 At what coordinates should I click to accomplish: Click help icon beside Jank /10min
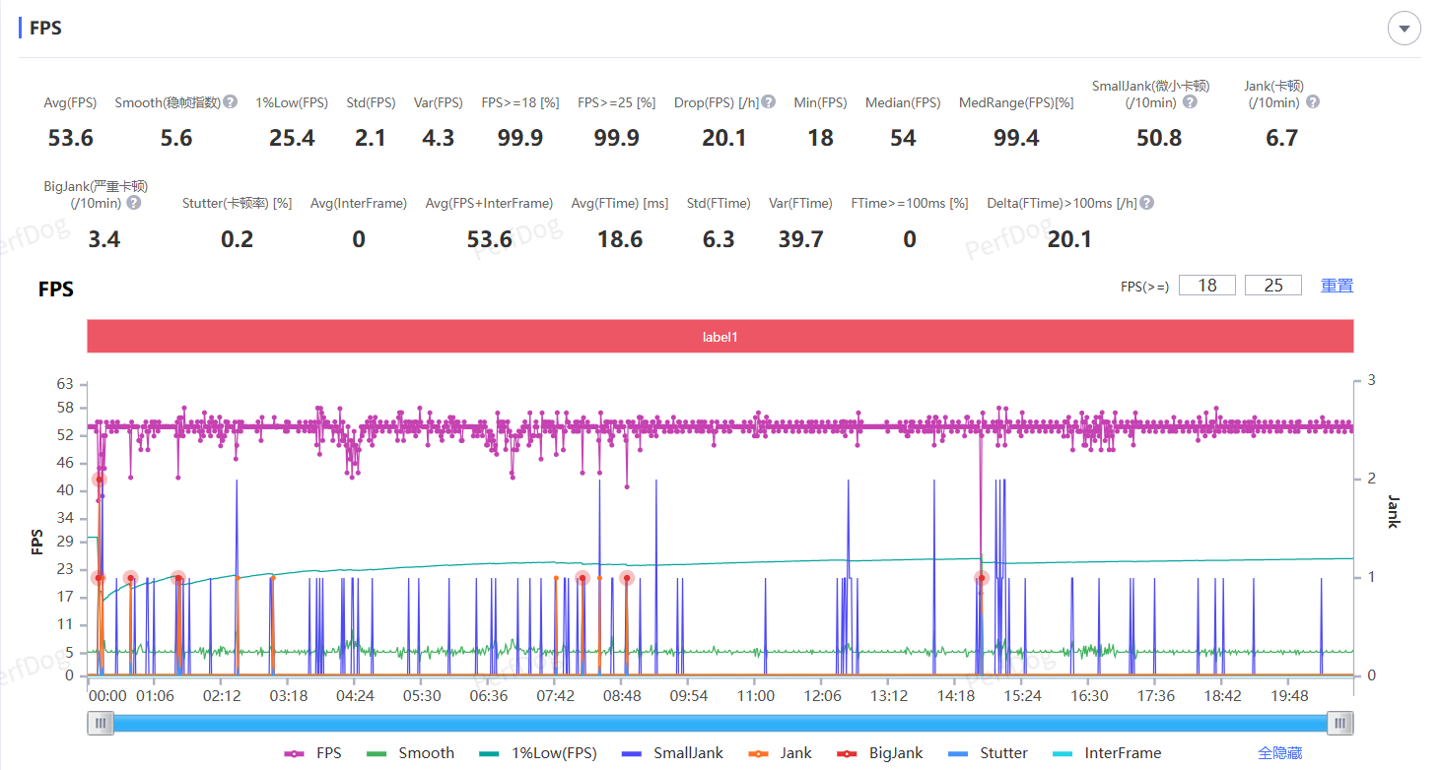point(1313,102)
